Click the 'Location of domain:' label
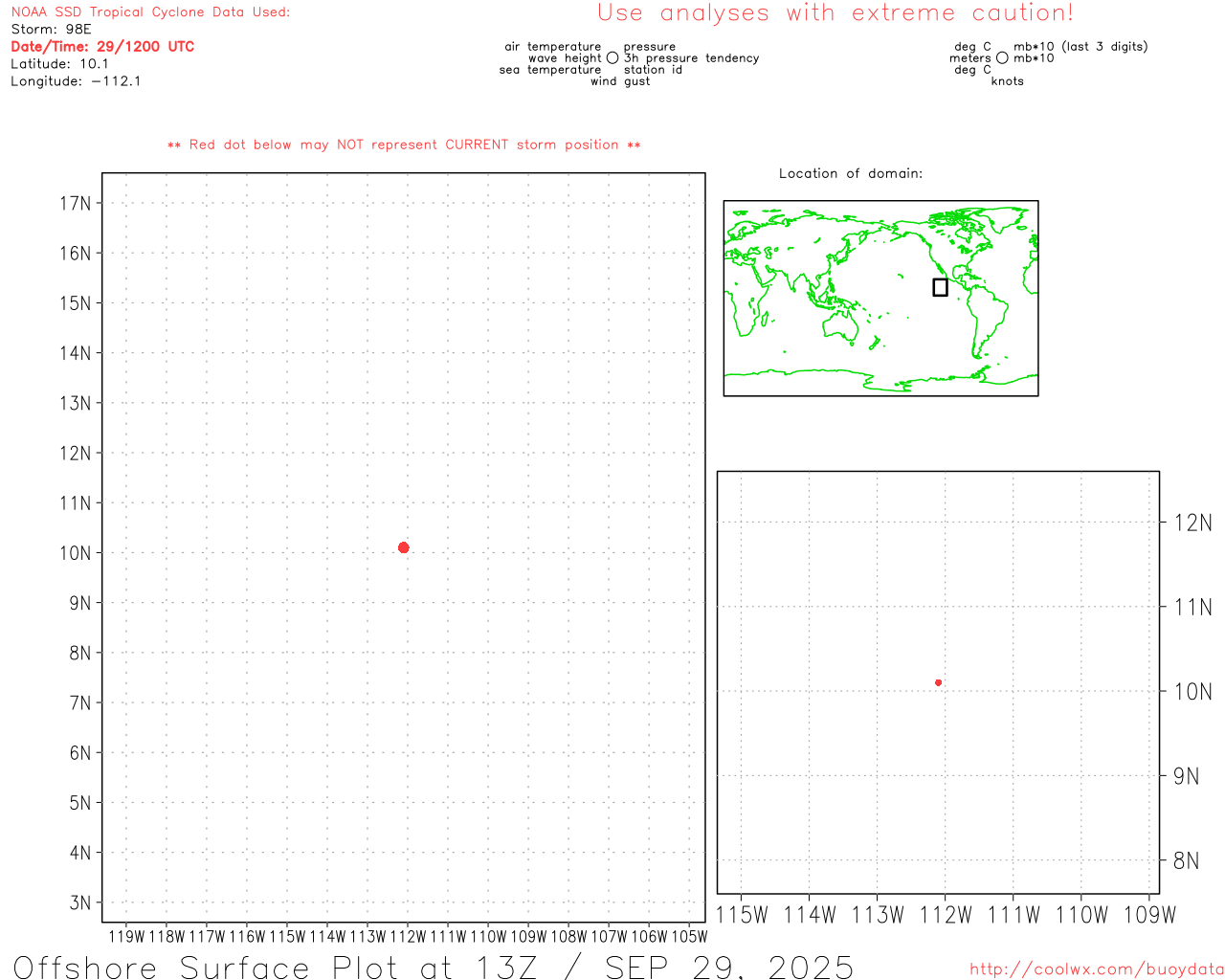The width and height of the screenshot is (1225, 980). [850, 173]
